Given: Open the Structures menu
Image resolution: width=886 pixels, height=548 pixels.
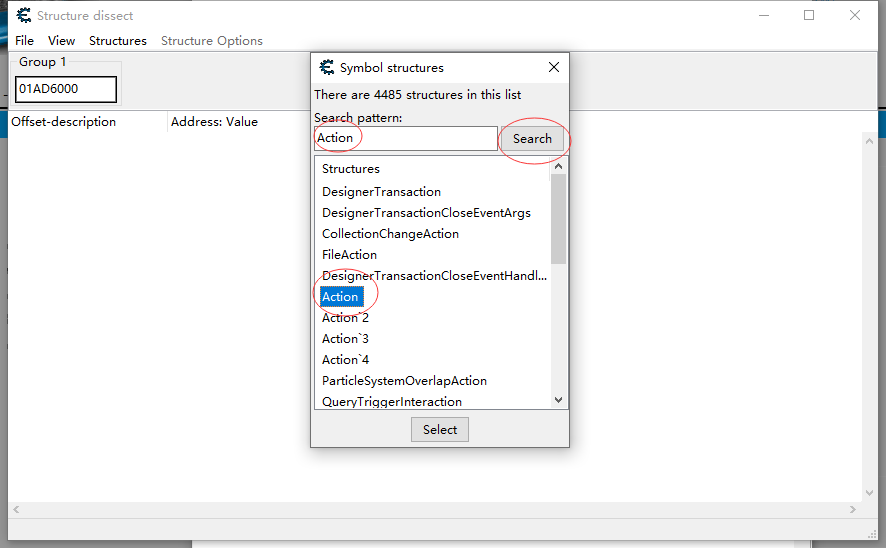Looking at the screenshot, I should (x=118, y=41).
